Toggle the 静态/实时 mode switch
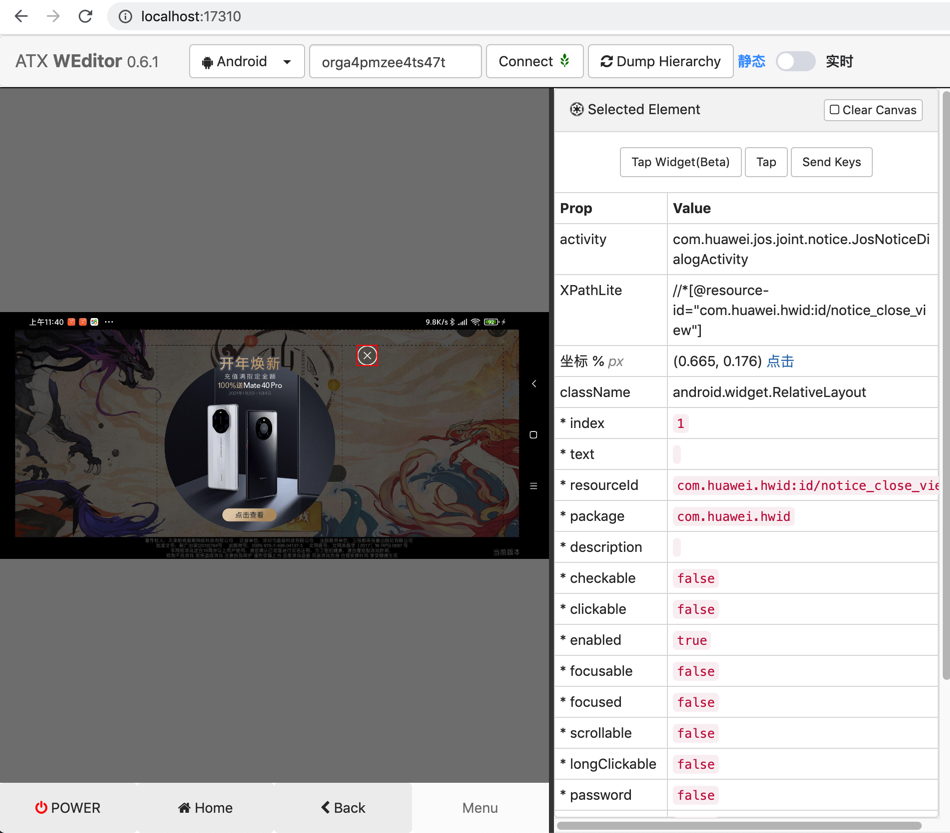The width and height of the screenshot is (950, 833). click(796, 61)
